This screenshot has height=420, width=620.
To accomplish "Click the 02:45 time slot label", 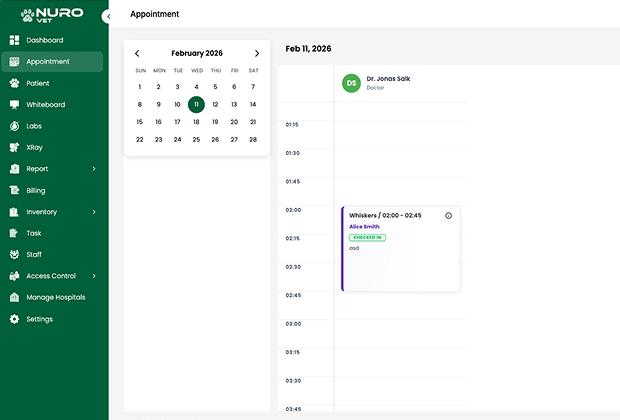I will (293, 295).
